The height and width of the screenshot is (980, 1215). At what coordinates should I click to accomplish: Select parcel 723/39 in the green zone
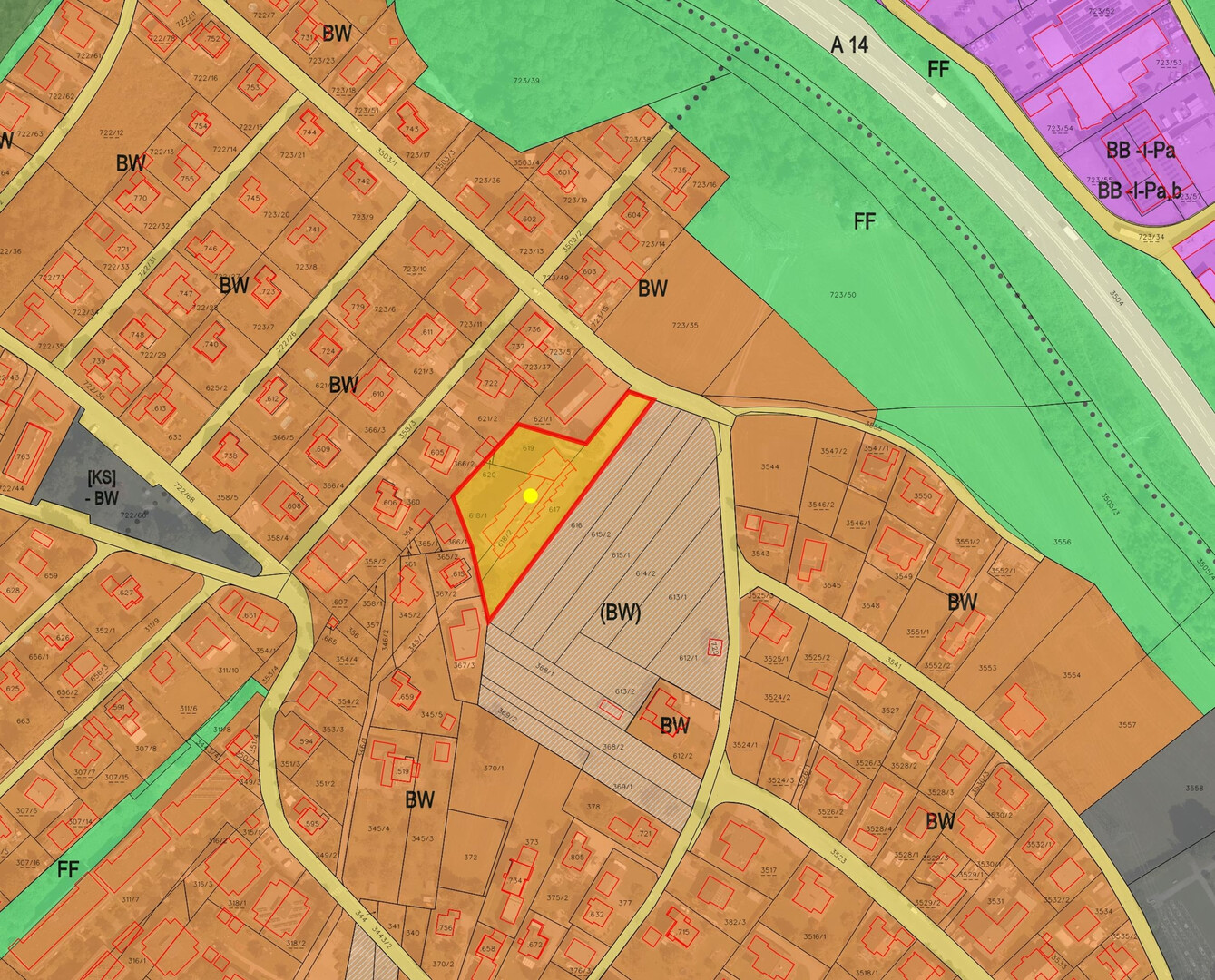525,82
